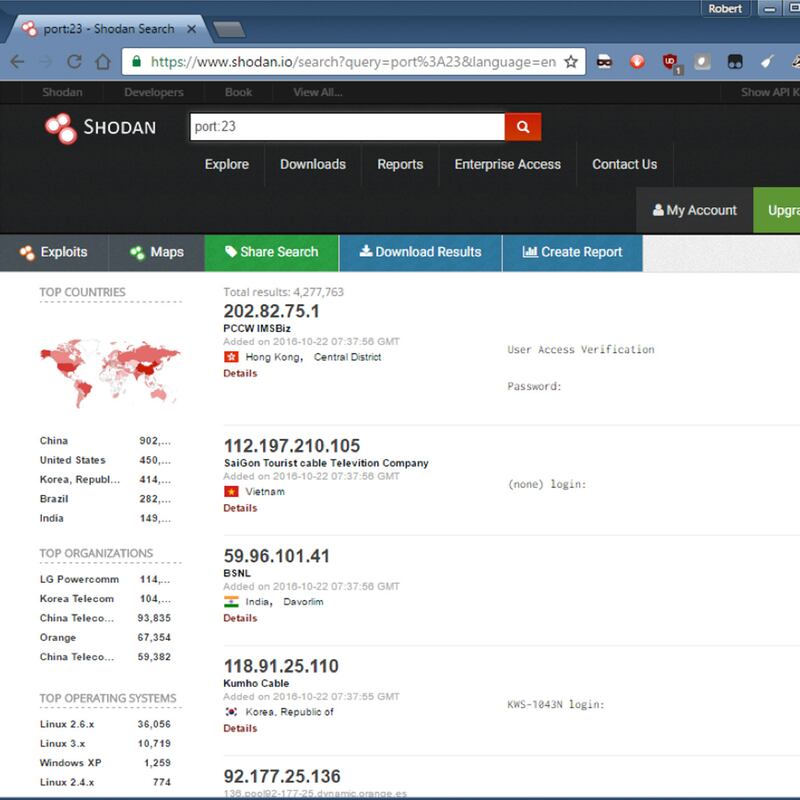
Task: Click the red search magnifier button
Action: 522,127
